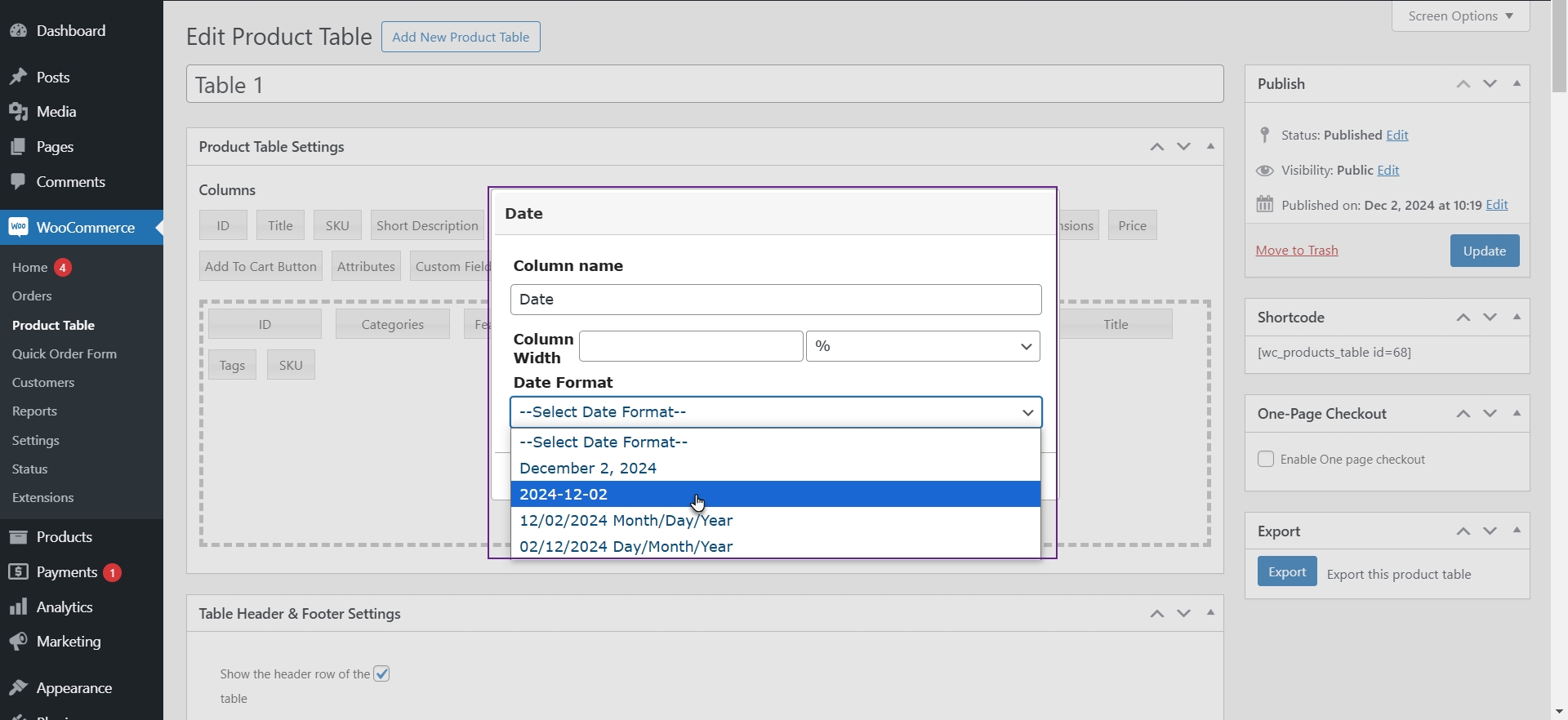Go to WooCommerce Orders menu item

(32, 296)
